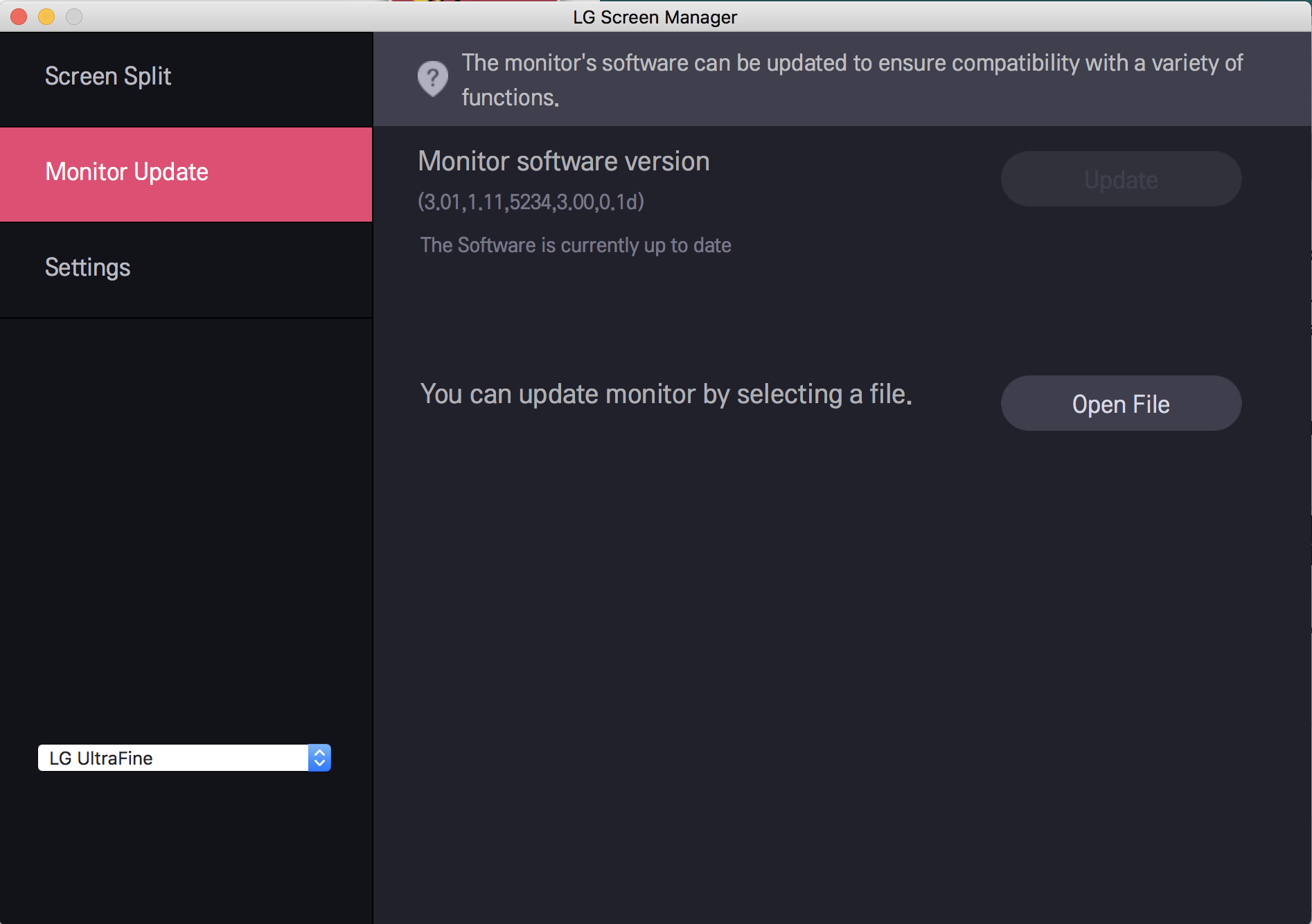Viewport: 1312px width, 924px height.
Task: Click the software version number text
Action: click(531, 202)
